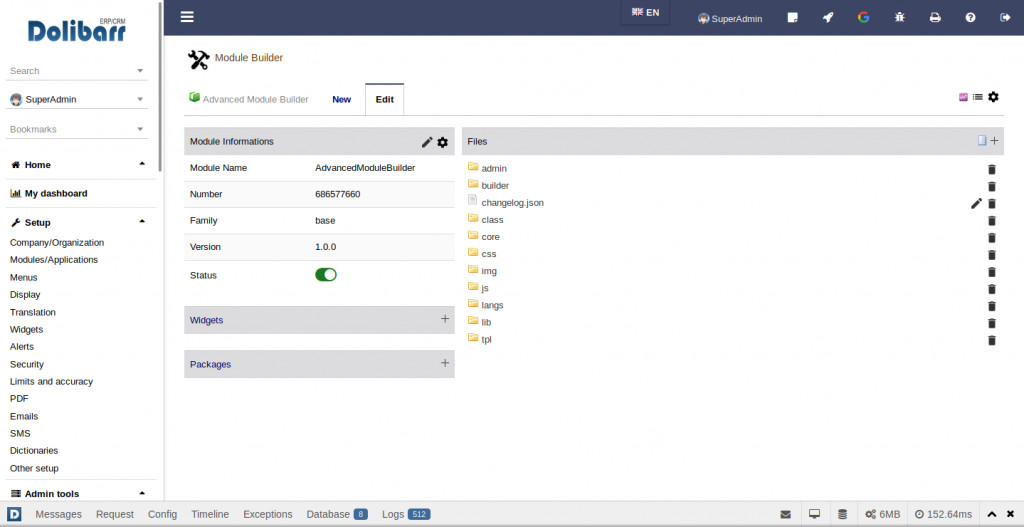Click the list icon right of tabs

coord(978,97)
